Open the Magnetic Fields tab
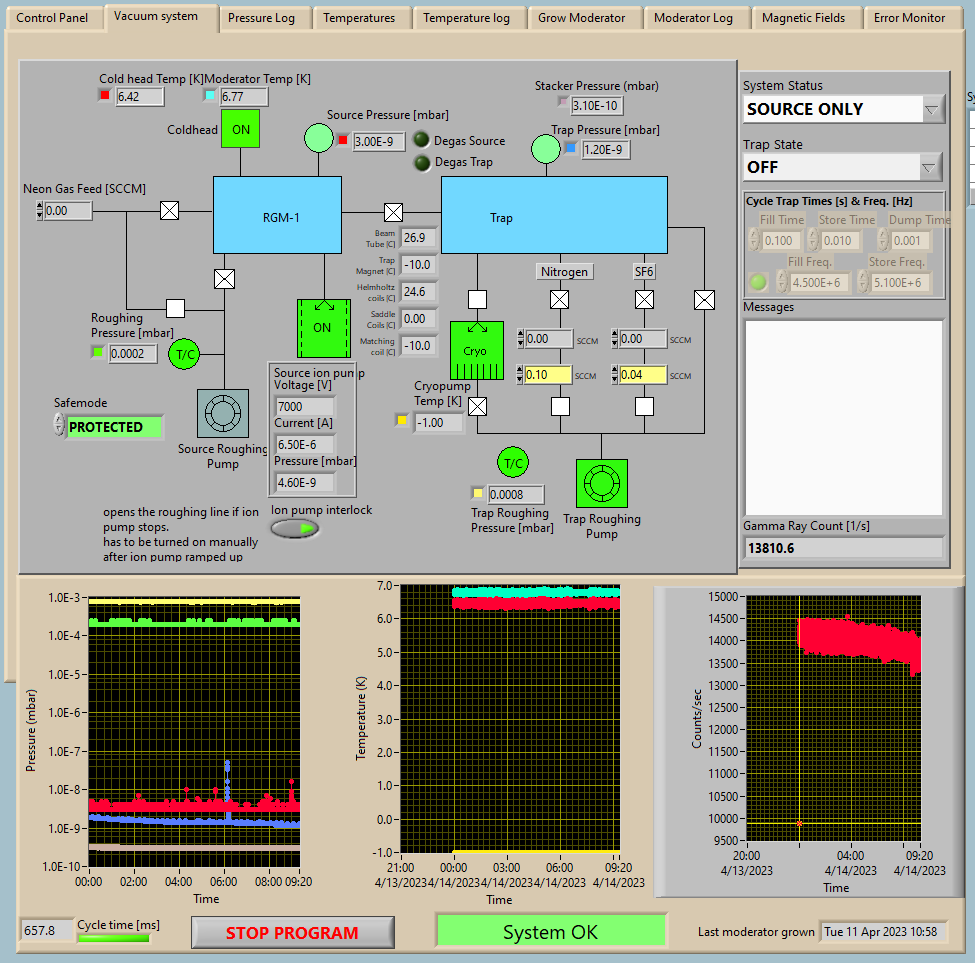The width and height of the screenshot is (975, 963). 803,18
